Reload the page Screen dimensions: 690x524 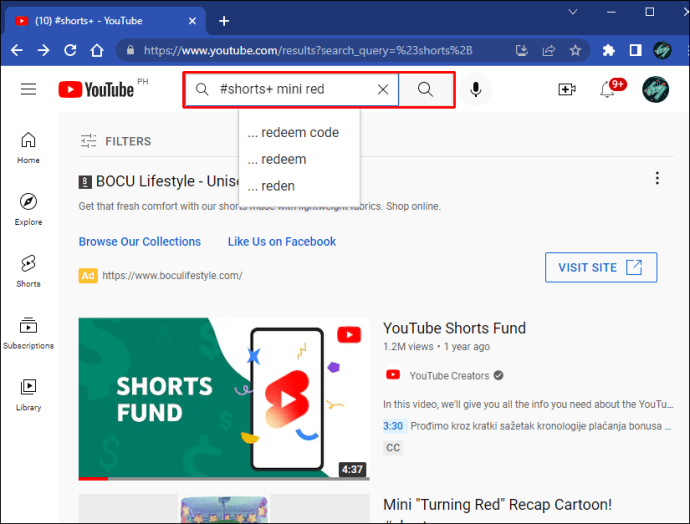[x=70, y=50]
